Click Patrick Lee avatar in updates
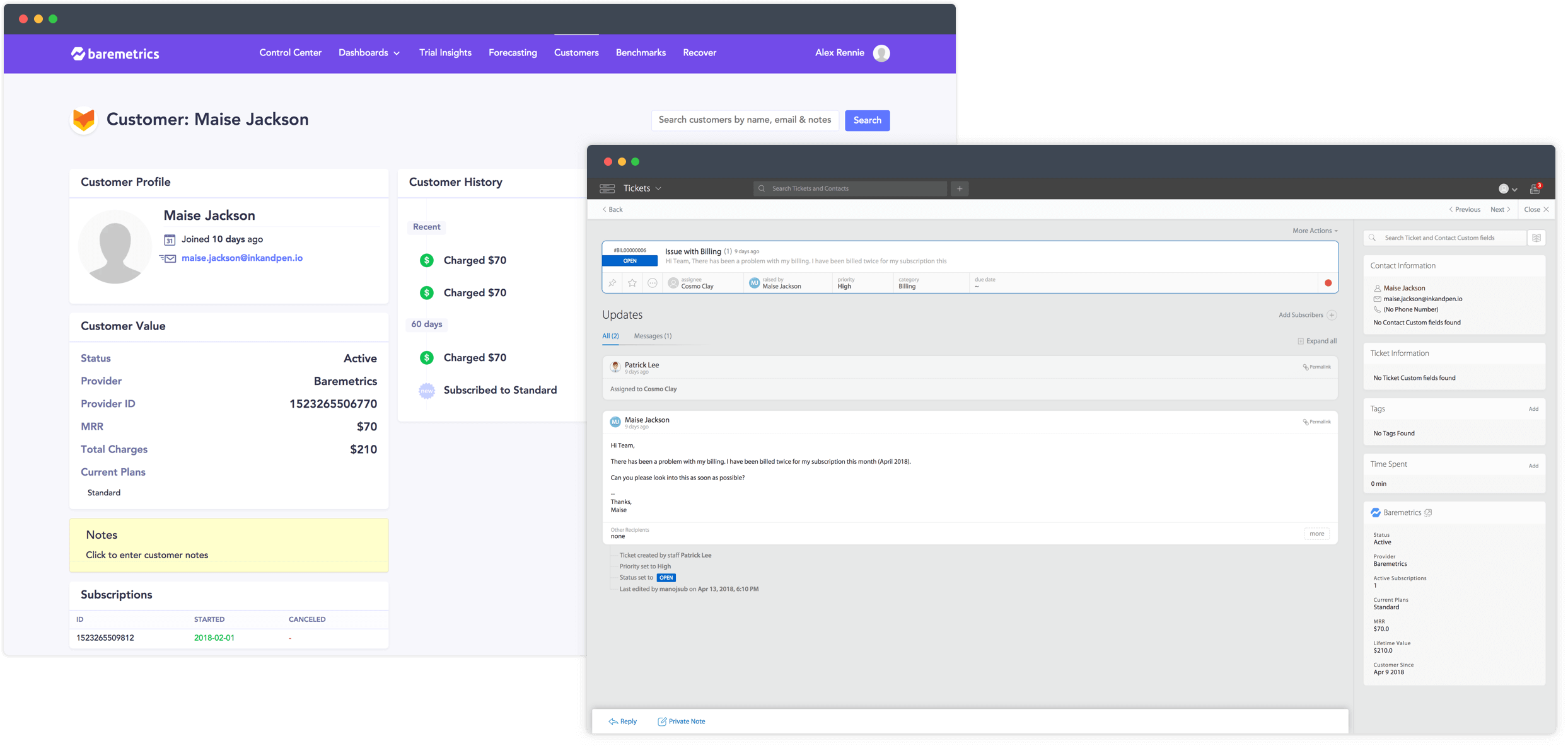This screenshot has width=1568, height=746. (615, 367)
